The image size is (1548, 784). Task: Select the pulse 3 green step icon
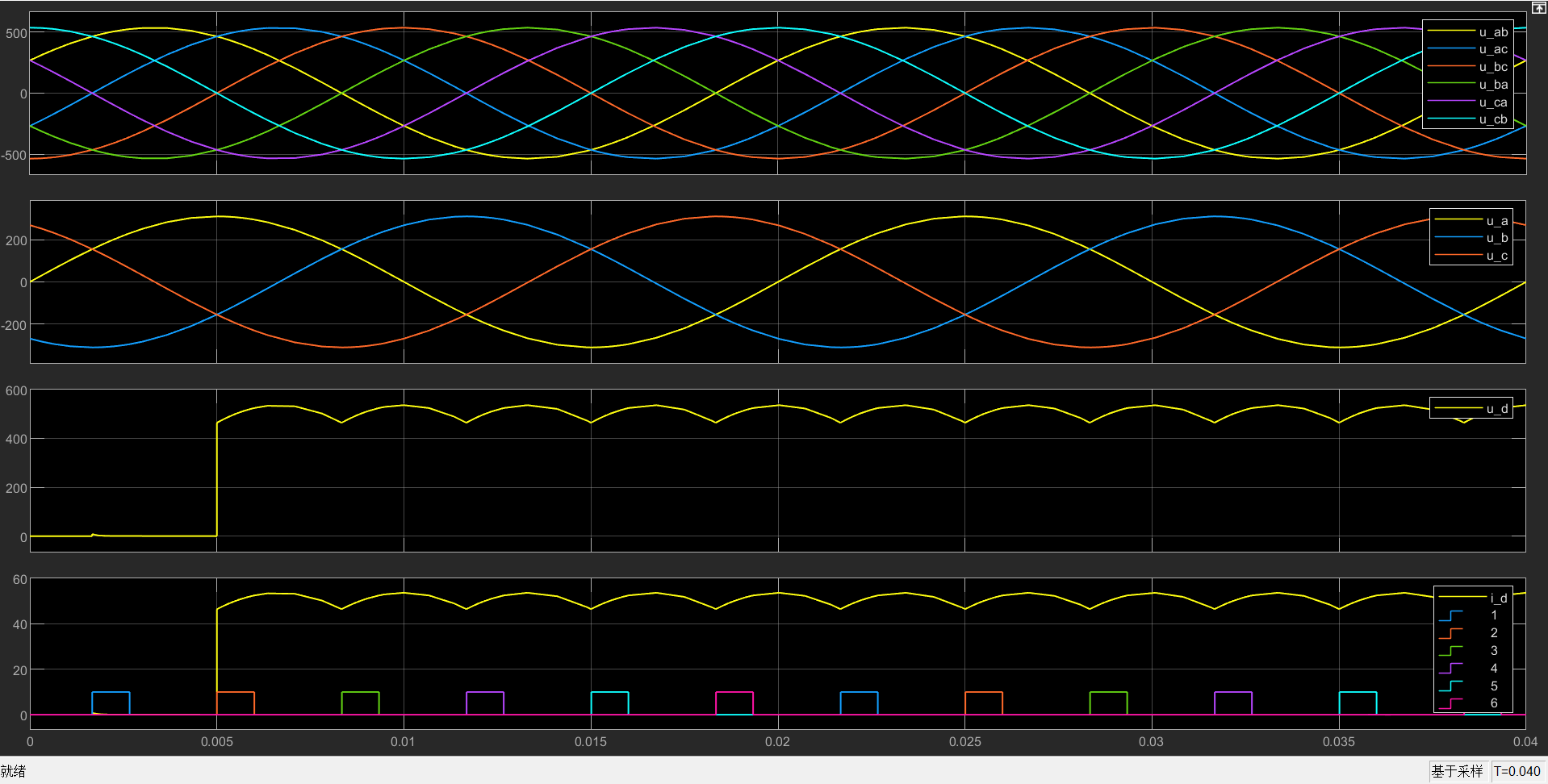pos(1450,651)
